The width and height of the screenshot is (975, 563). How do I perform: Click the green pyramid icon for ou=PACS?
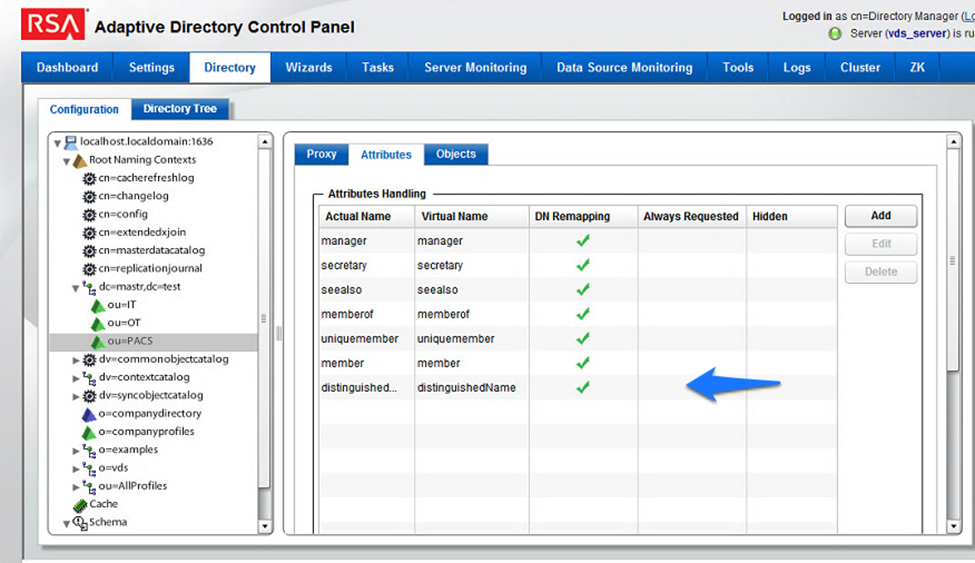[98, 342]
